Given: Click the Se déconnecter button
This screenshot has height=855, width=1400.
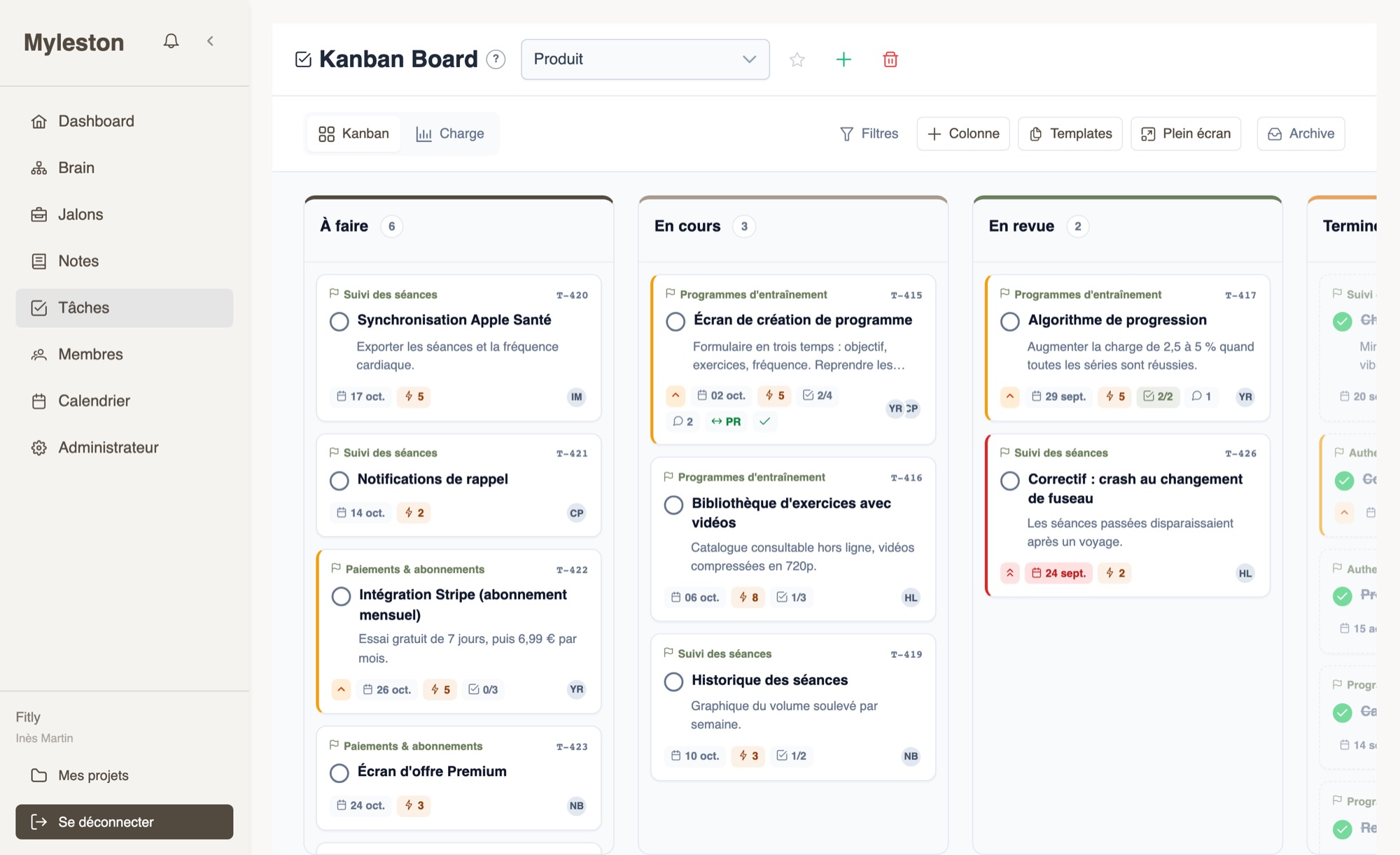Looking at the screenshot, I should click(125, 822).
